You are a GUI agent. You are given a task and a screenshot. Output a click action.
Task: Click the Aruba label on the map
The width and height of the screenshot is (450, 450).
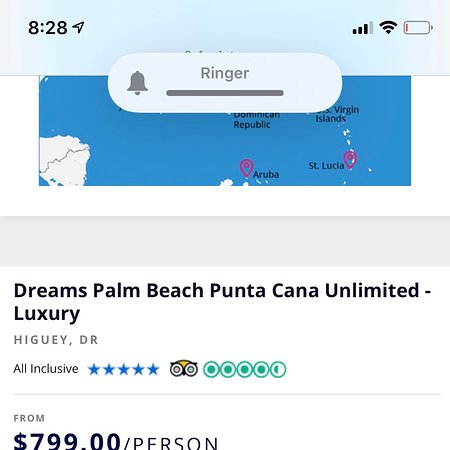coord(266,174)
